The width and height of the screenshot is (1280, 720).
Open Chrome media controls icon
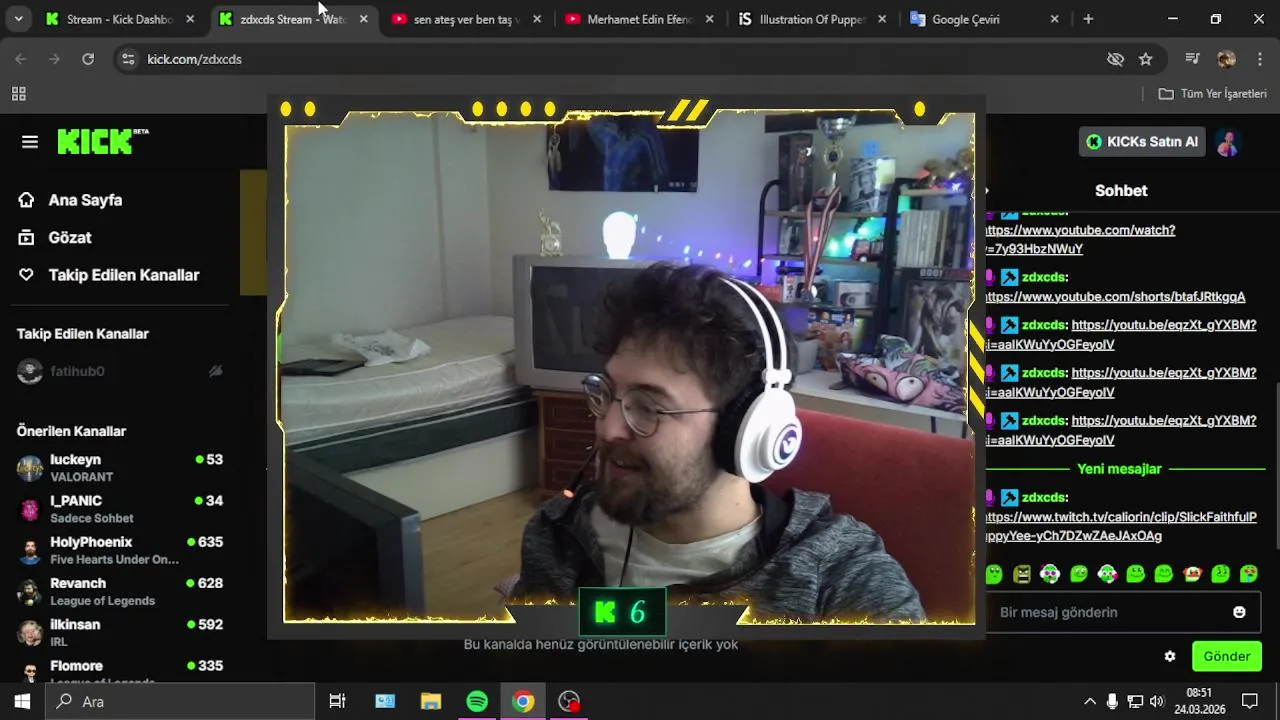[1192, 59]
